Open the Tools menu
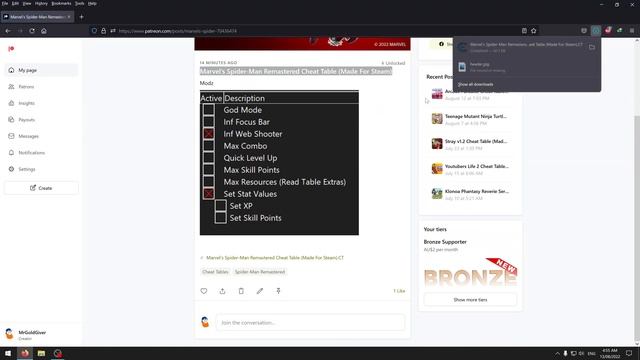The image size is (640, 360). [80, 3]
